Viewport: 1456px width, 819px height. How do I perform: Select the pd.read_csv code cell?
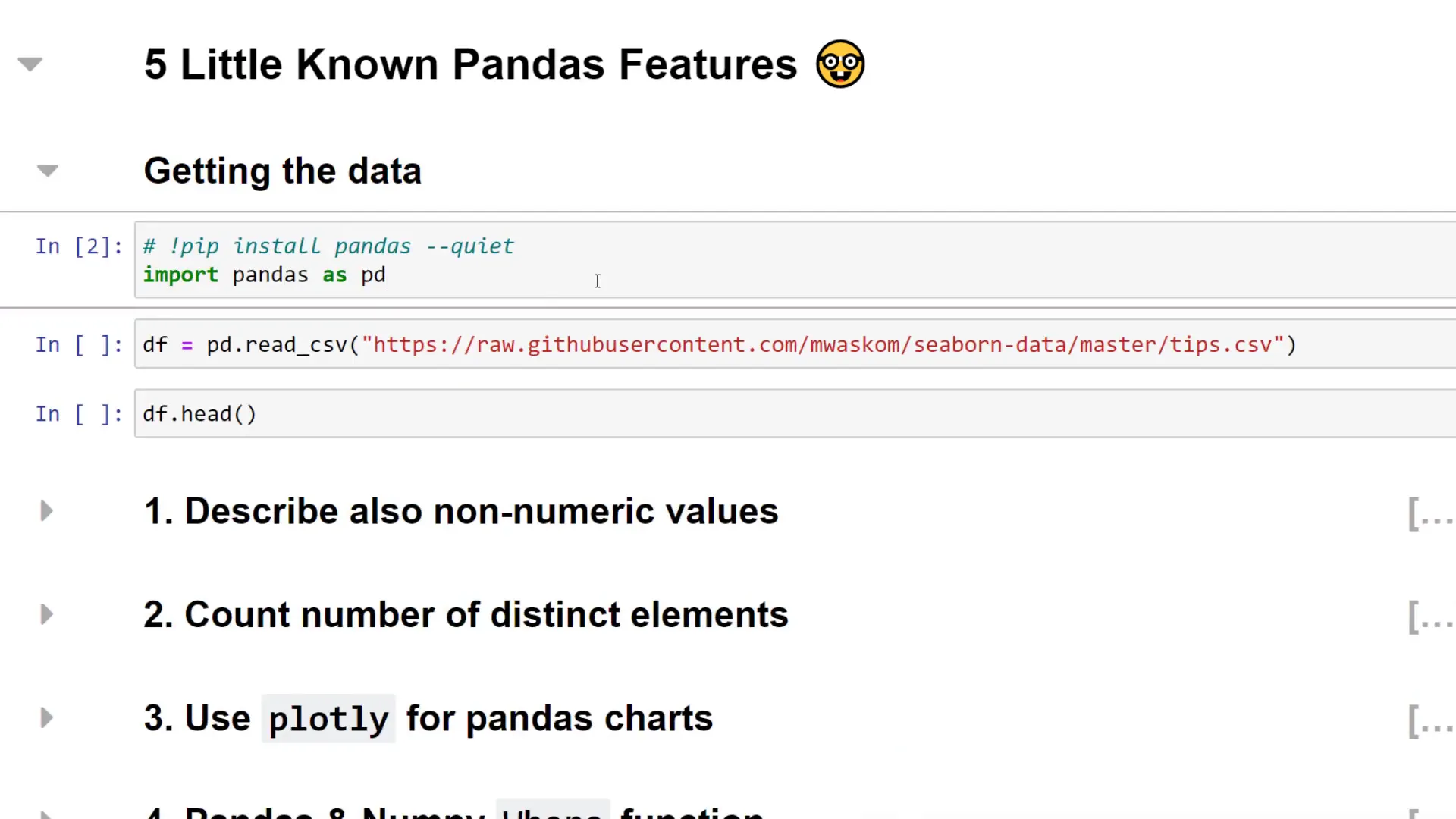point(682,344)
